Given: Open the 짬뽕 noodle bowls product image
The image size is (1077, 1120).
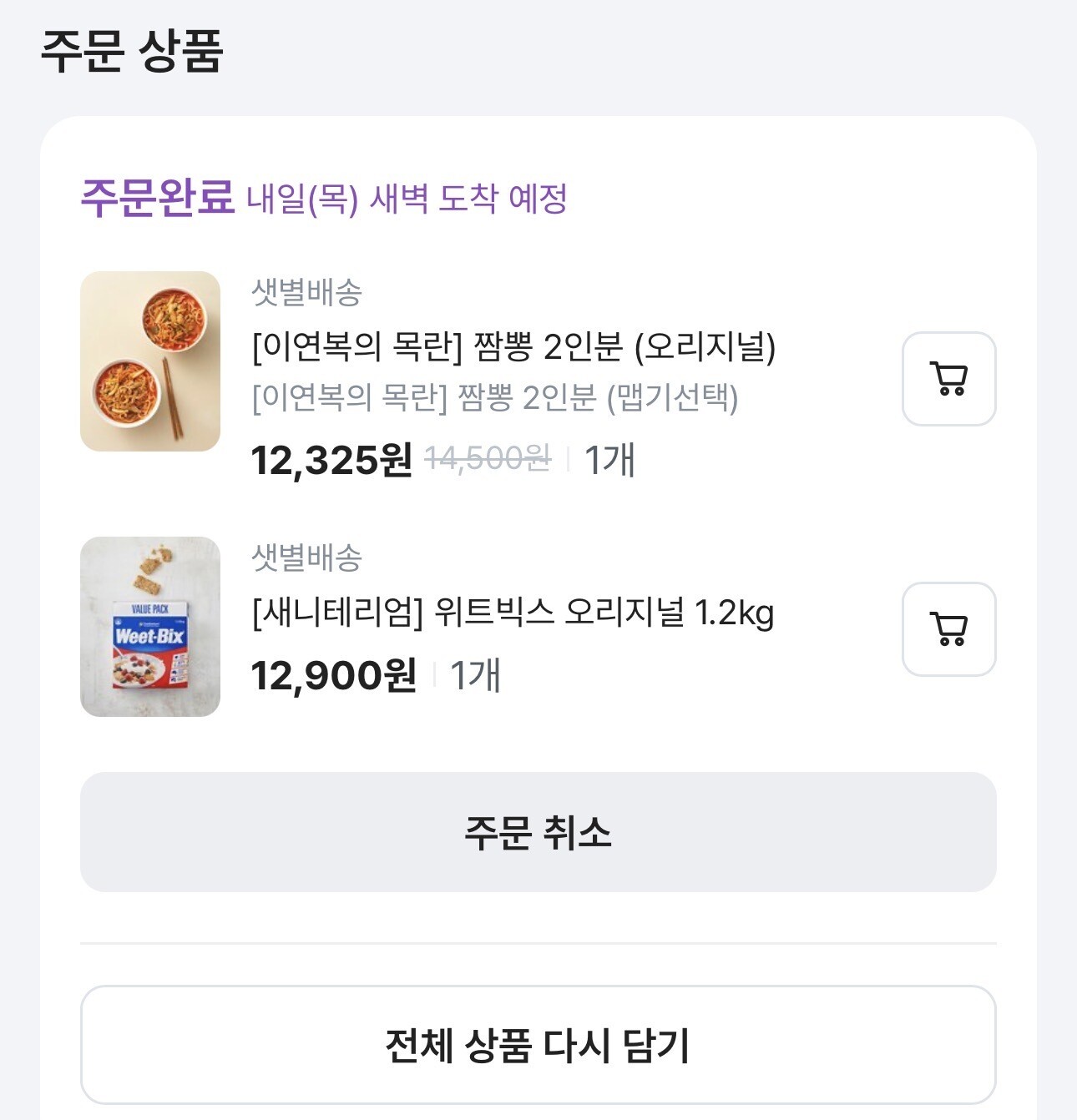Looking at the screenshot, I should [150, 361].
